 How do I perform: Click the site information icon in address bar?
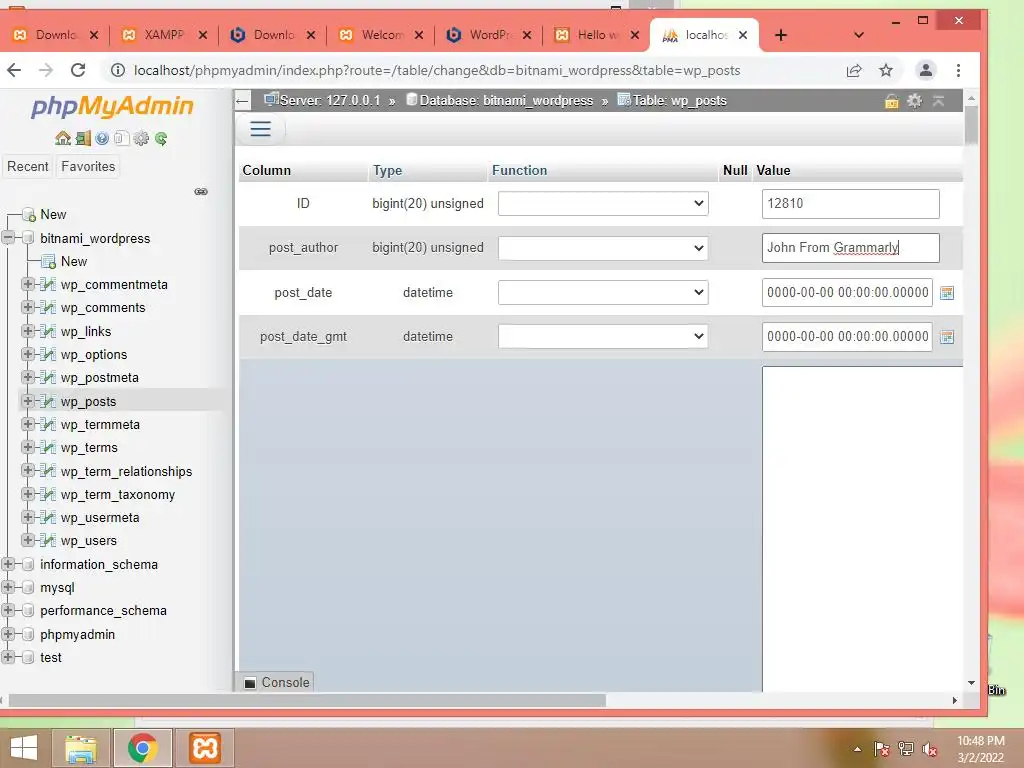coord(118,70)
